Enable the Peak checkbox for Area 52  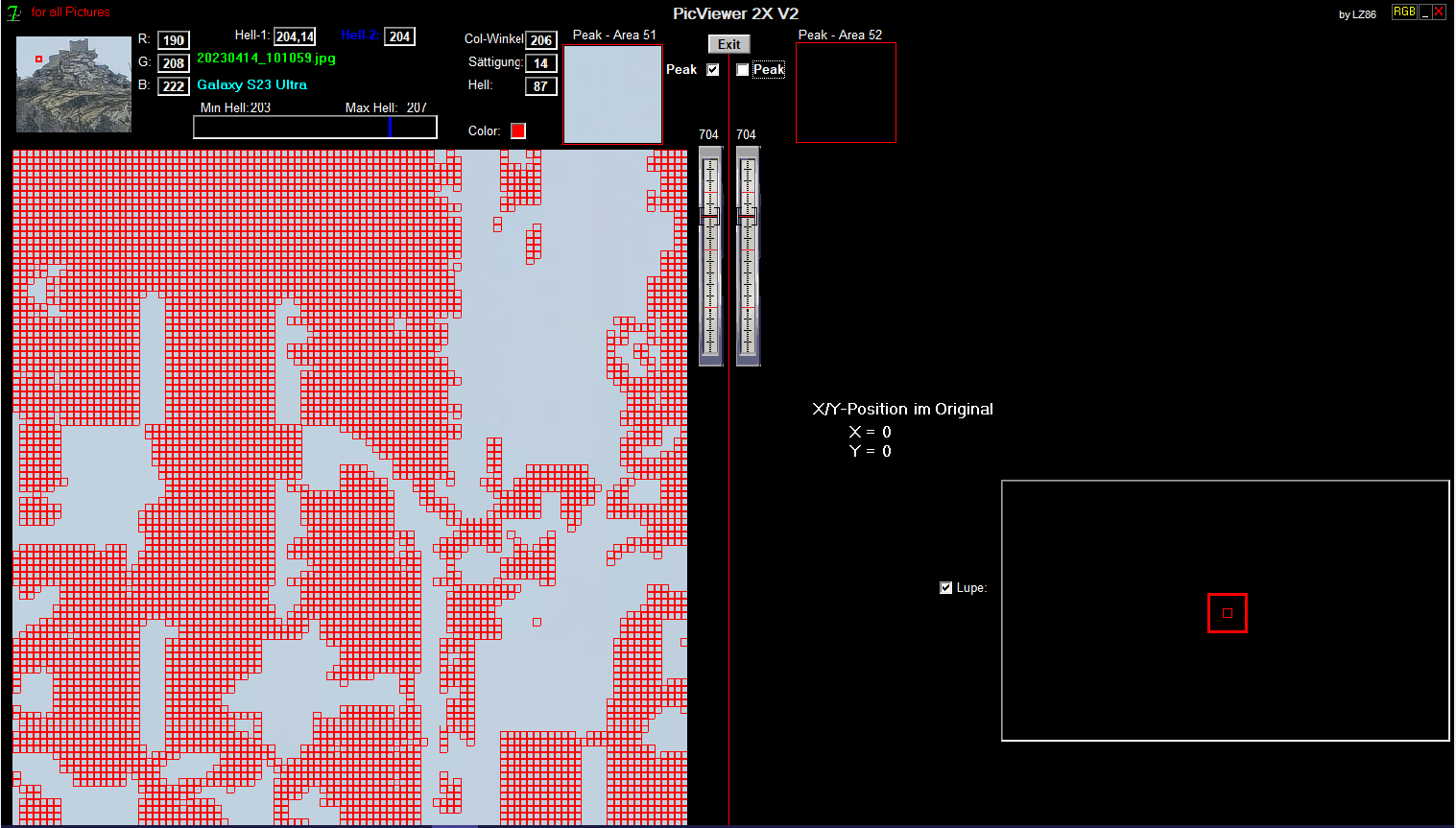(743, 69)
